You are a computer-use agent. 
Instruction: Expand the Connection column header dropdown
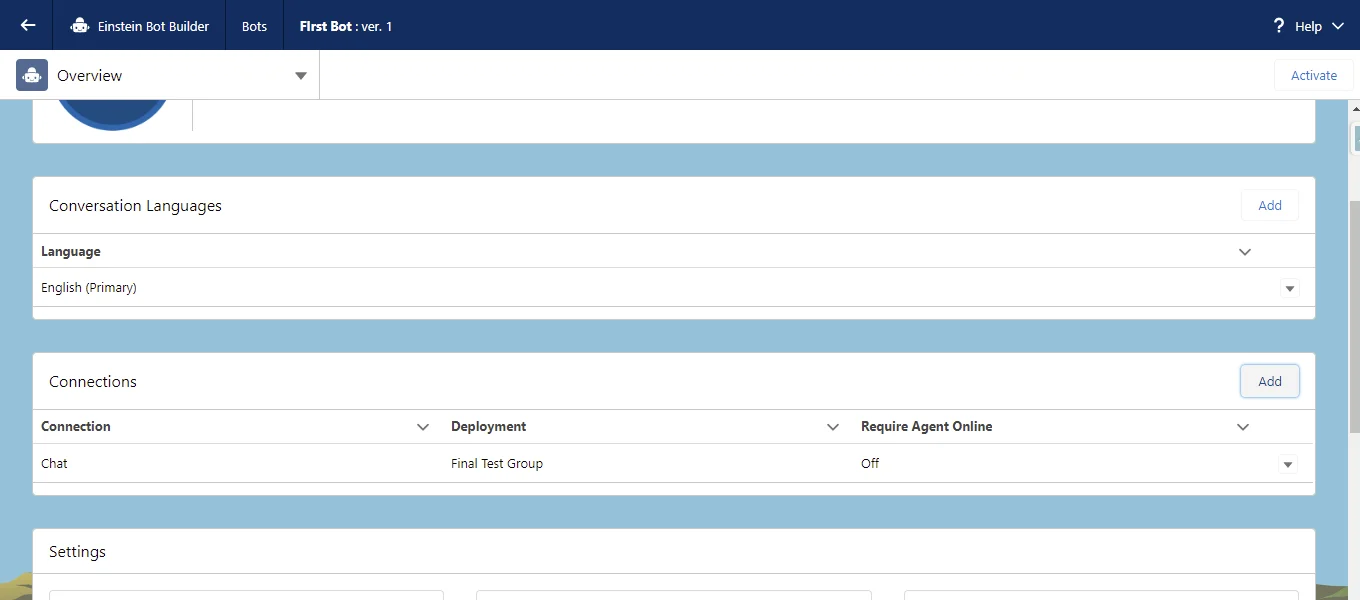[x=423, y=426]
